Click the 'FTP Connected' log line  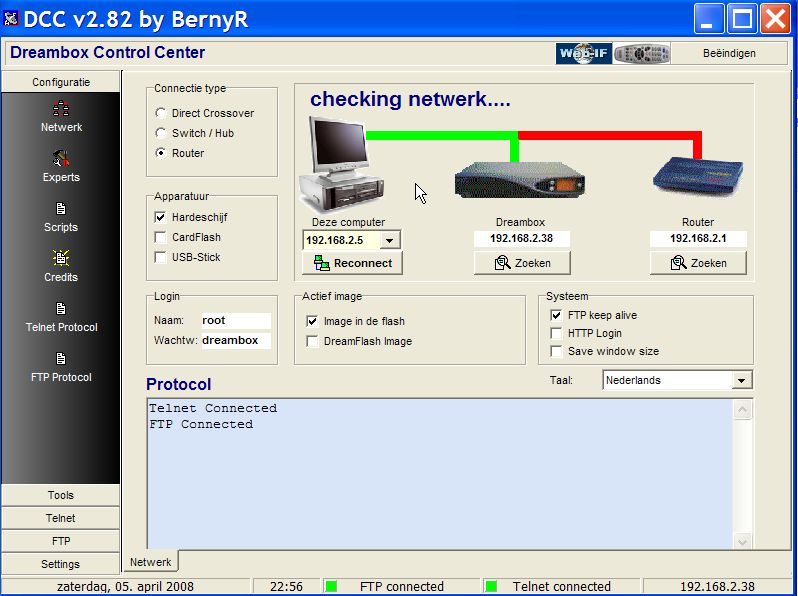tap(201, 424)
